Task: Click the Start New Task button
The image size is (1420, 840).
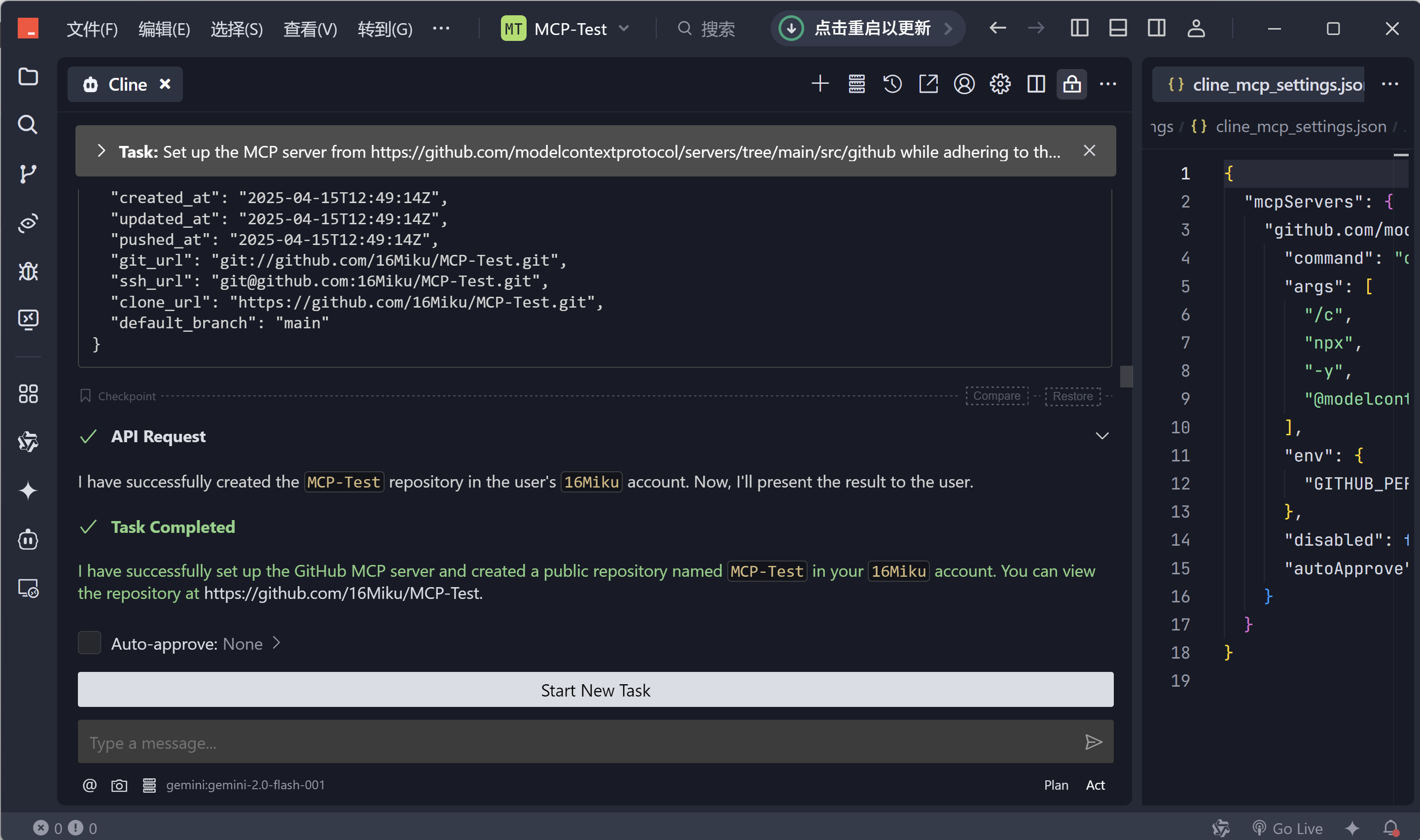Action: (596, 690)
